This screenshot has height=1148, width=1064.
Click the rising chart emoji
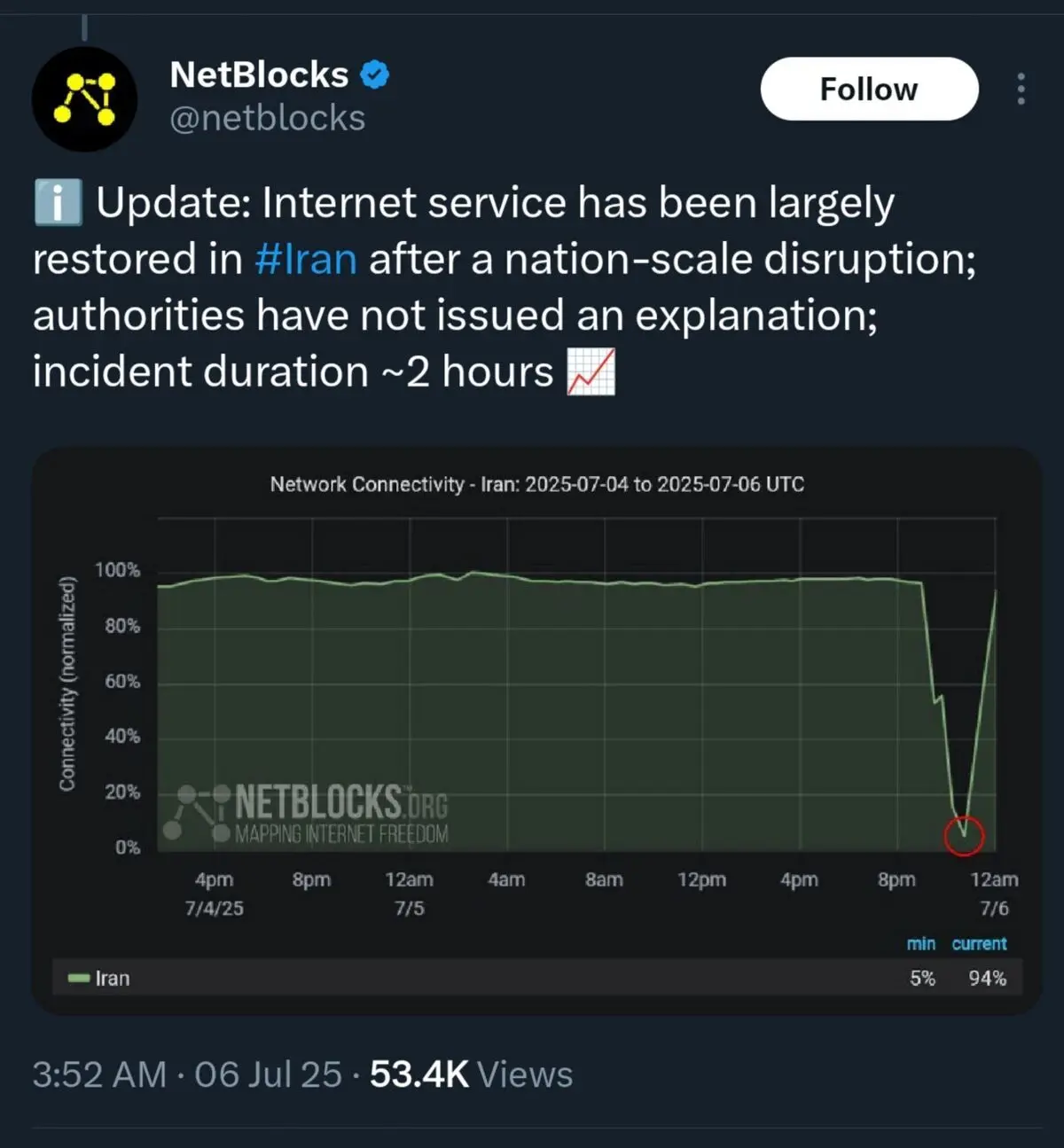(x=591, y=371)
